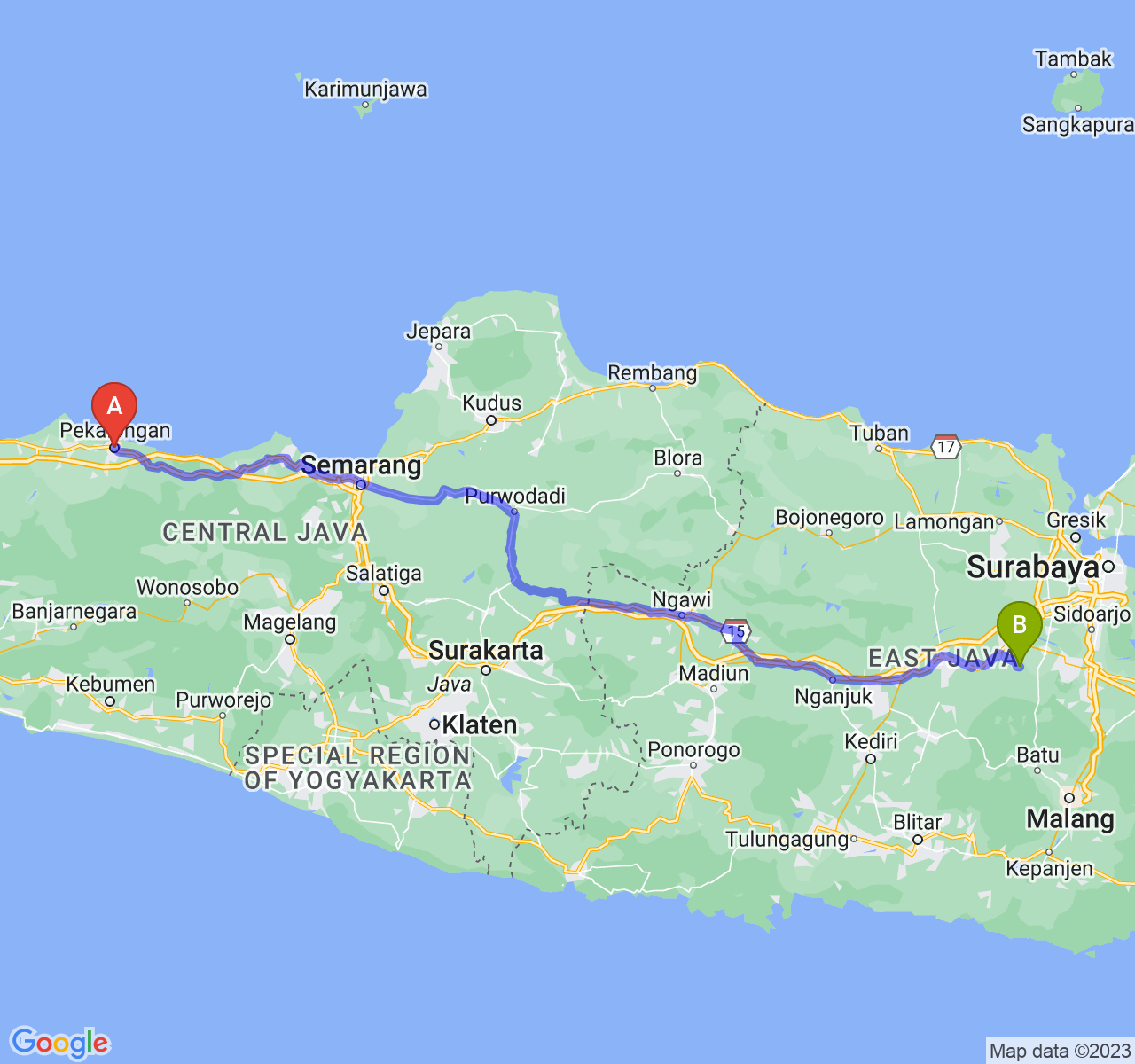Click the Sangkapura label
Screen dimensions: 1135x1064
[1077, 125]
